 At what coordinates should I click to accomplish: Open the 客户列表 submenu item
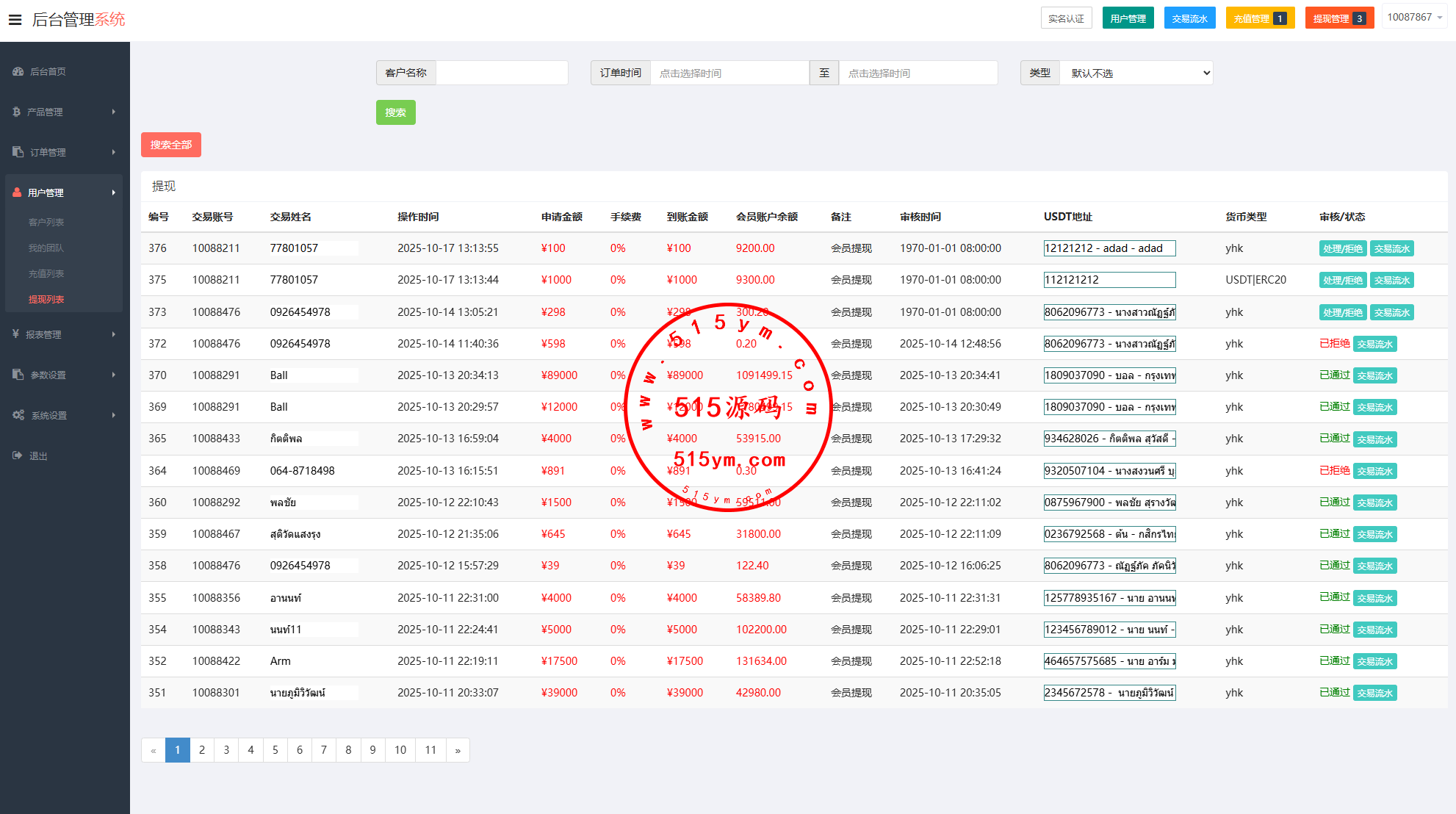click(x=46, y=222)
